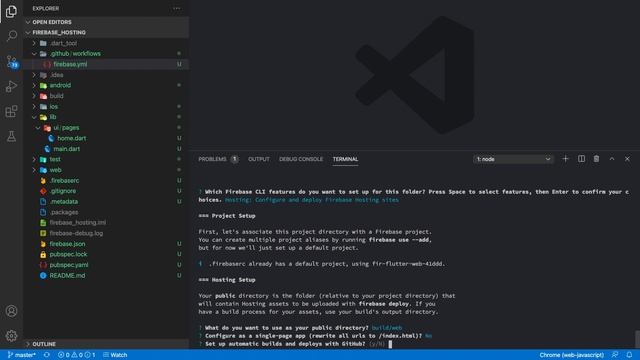The height and width of the screenshot is (360, 640).
Task: Collapse the Open Editors section
Action: [x=106, y=22]
